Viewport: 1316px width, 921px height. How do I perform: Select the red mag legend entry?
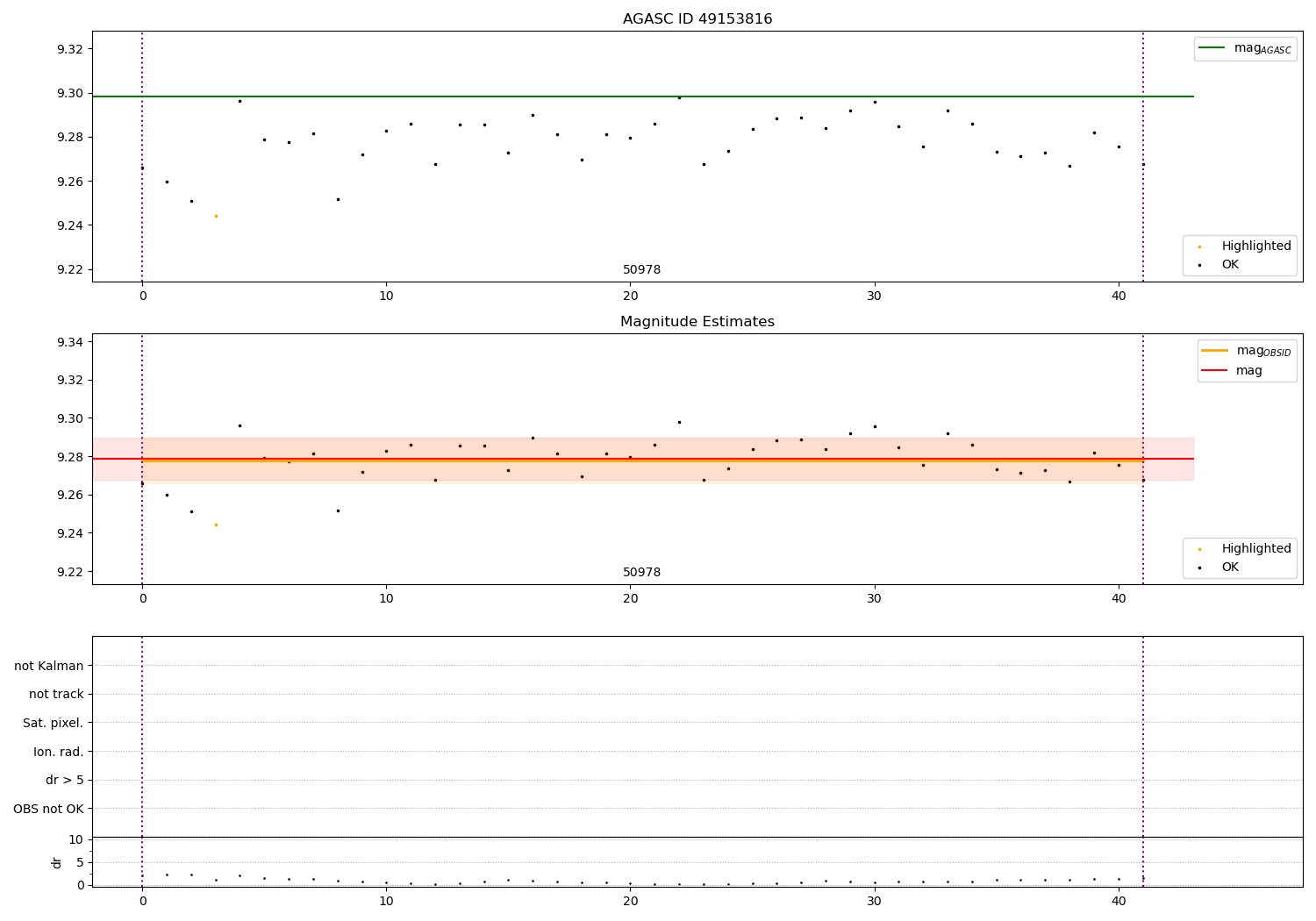tap(1232, 370)
